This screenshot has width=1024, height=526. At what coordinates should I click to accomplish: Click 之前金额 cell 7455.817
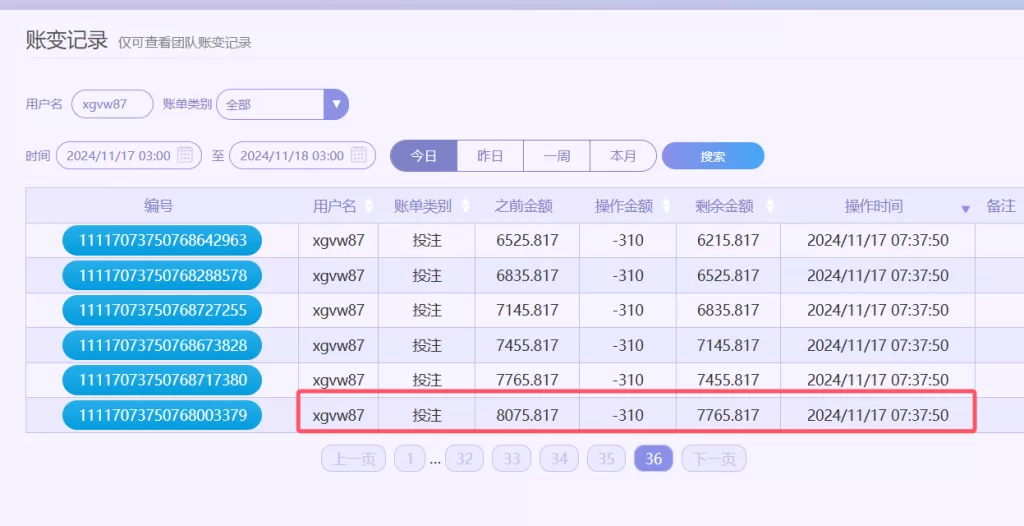527,346
